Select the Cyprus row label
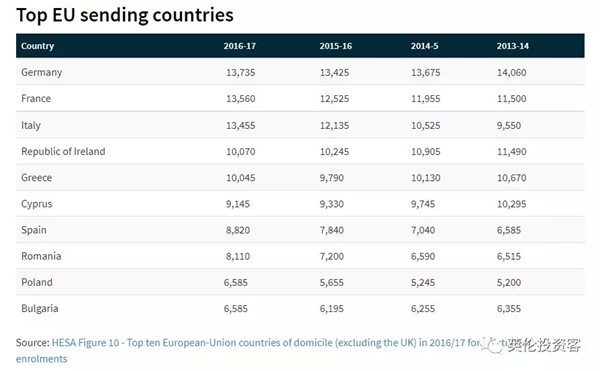Viewport: 600px width, 371px height. [x=36, y=204]
